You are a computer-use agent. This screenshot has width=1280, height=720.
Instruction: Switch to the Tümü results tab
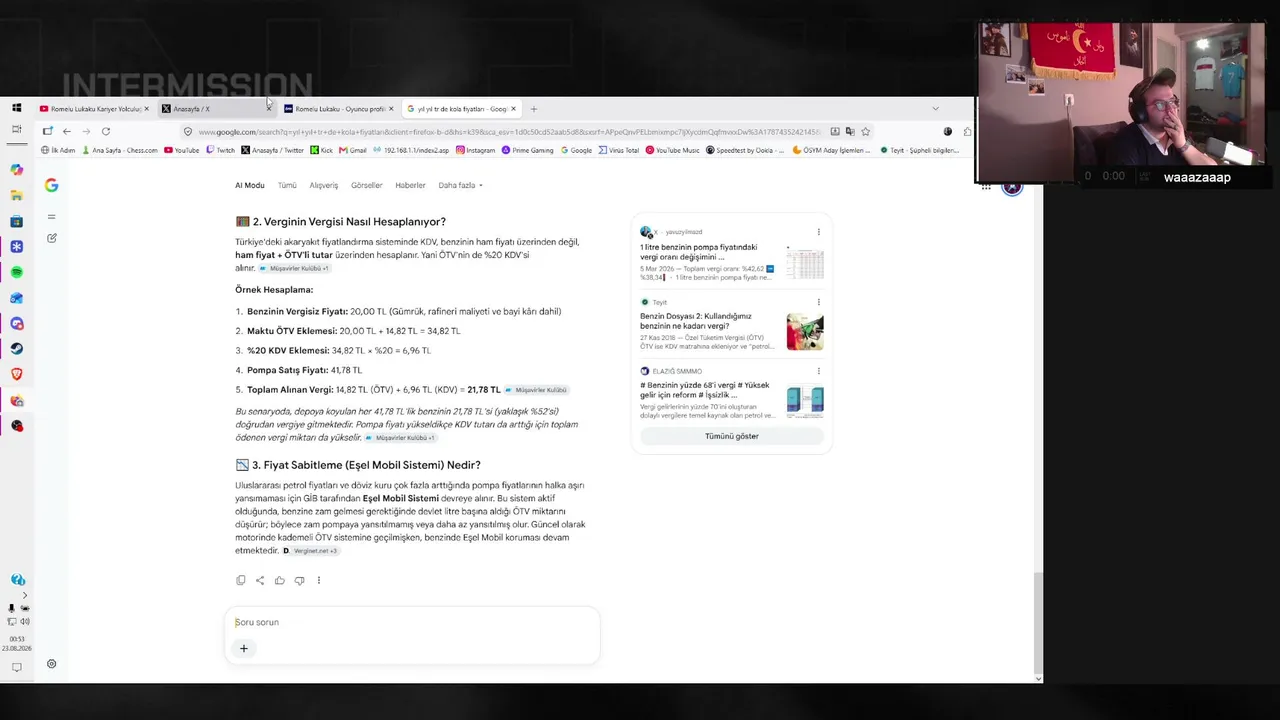pos(287,185)
